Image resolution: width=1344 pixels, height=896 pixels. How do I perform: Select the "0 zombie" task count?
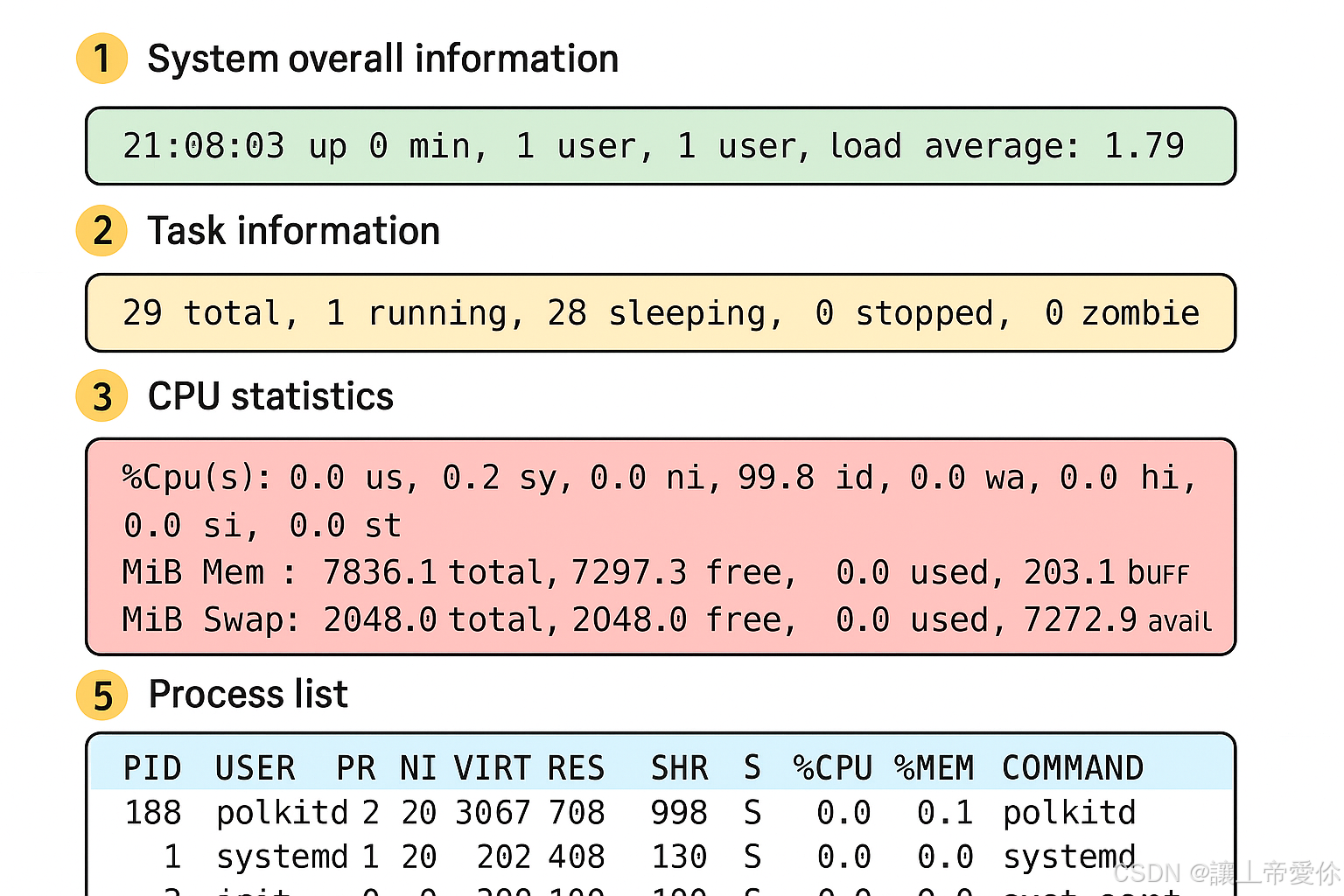pos(1123,313)
